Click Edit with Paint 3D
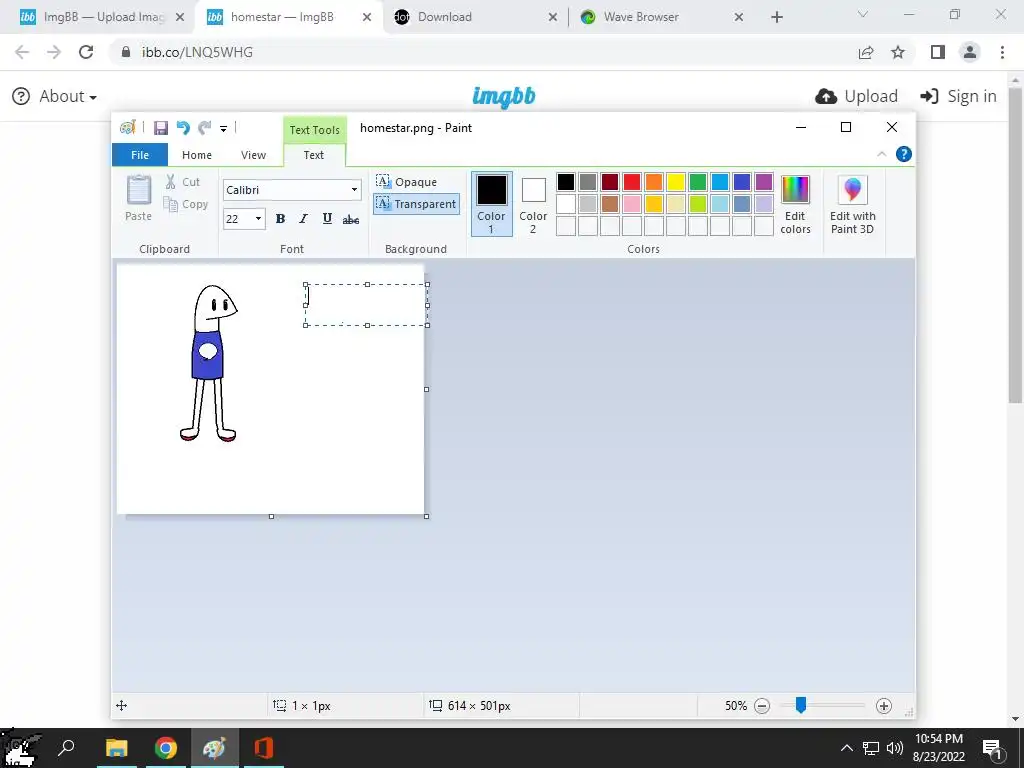Image resolution: width=1024 pixels, height=768 pixels. pos(852,204)
